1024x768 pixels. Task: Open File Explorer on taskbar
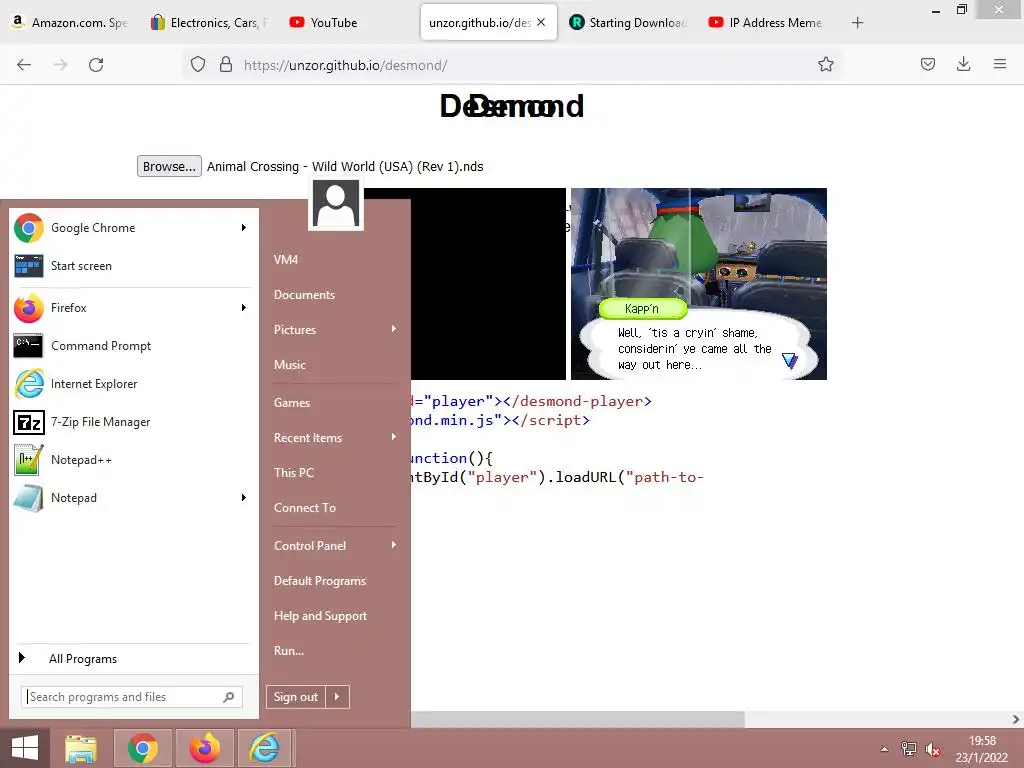[x=81, y=748]
